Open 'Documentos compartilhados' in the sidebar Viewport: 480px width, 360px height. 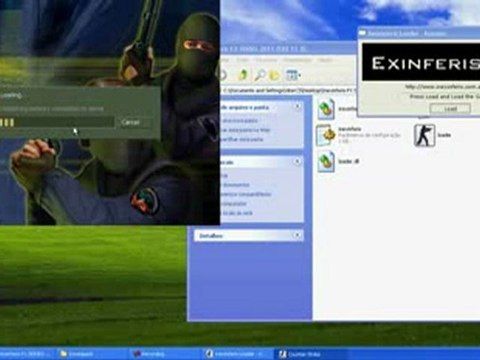click(x=246, y=194)
